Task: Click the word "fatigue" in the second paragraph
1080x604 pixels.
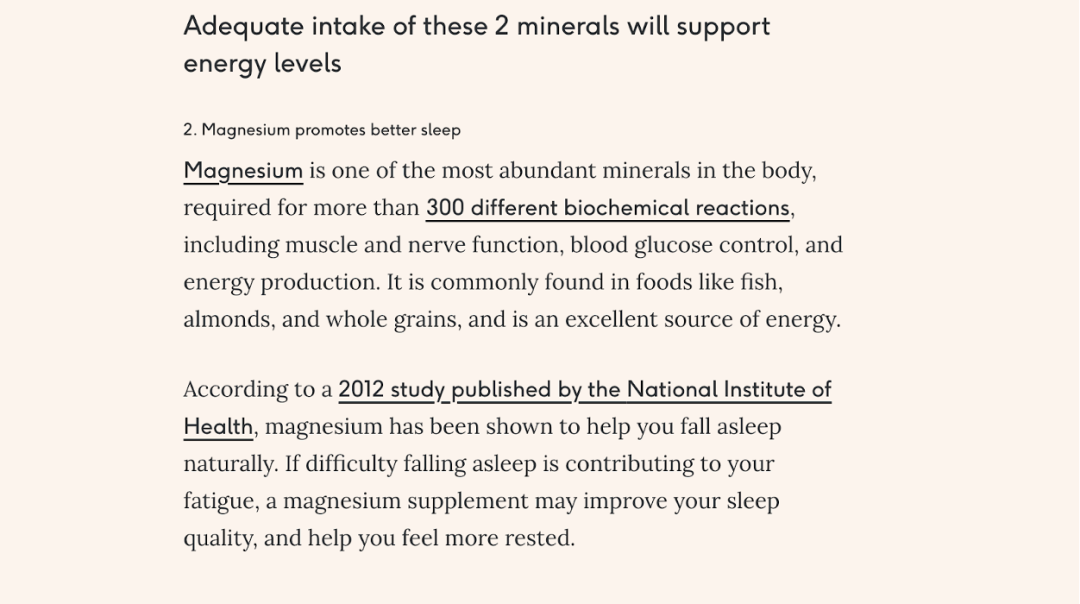Action: [x=219, y=501]
